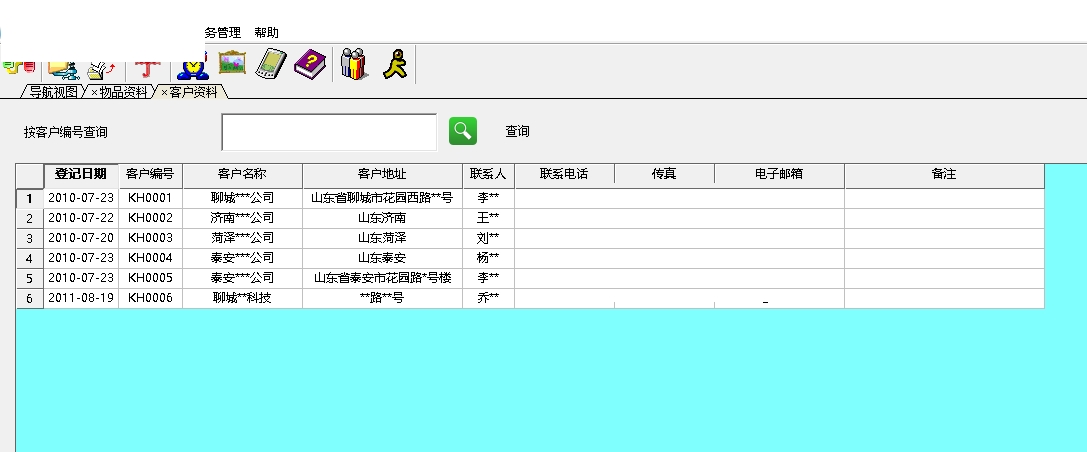
Task: Click the 联系人 column header
Action: (488, 174)
